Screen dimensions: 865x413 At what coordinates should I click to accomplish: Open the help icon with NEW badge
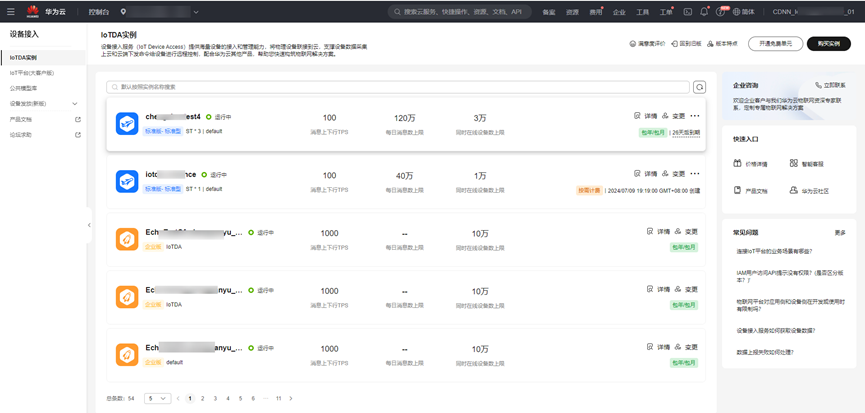(x=720, y=12)
